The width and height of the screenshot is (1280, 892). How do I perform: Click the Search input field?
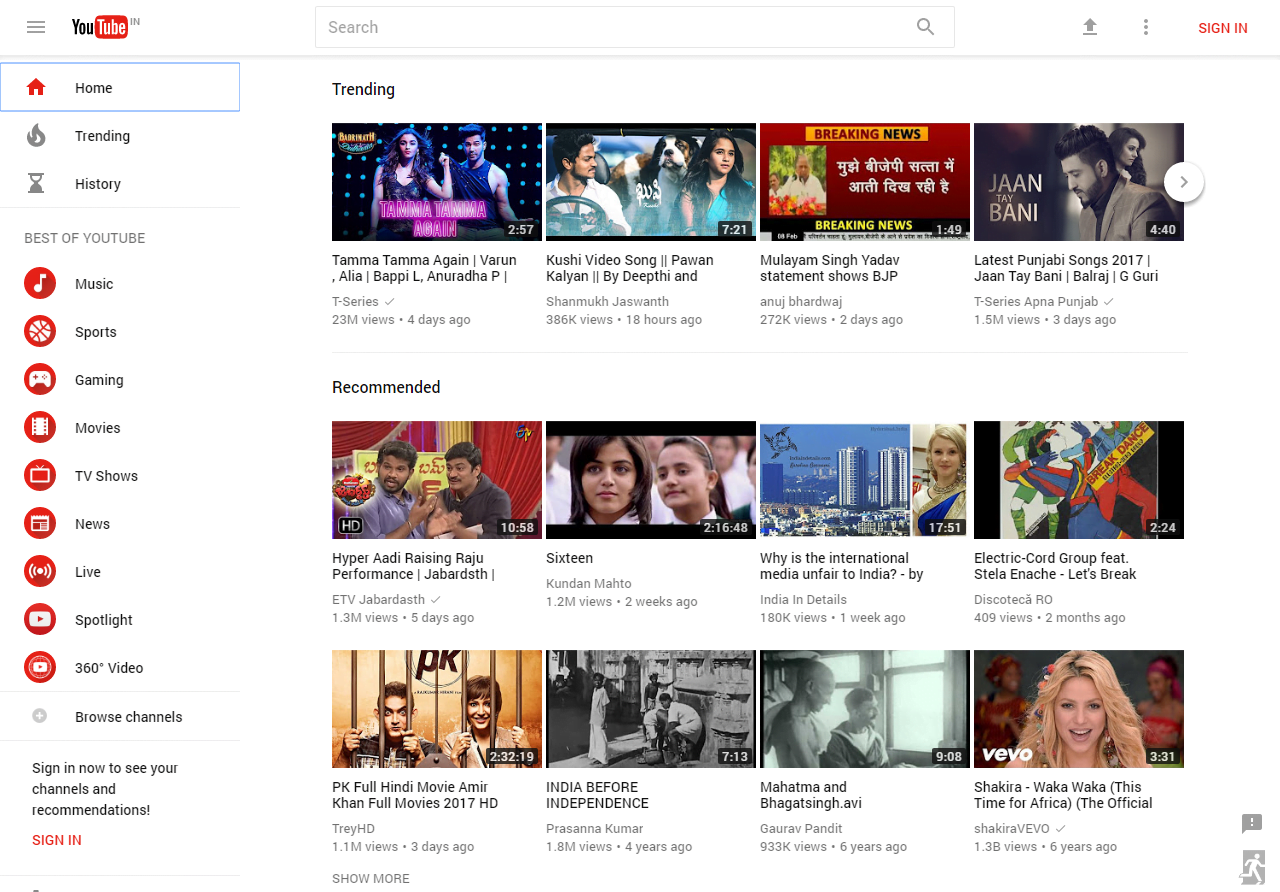[x=615, y=27]
